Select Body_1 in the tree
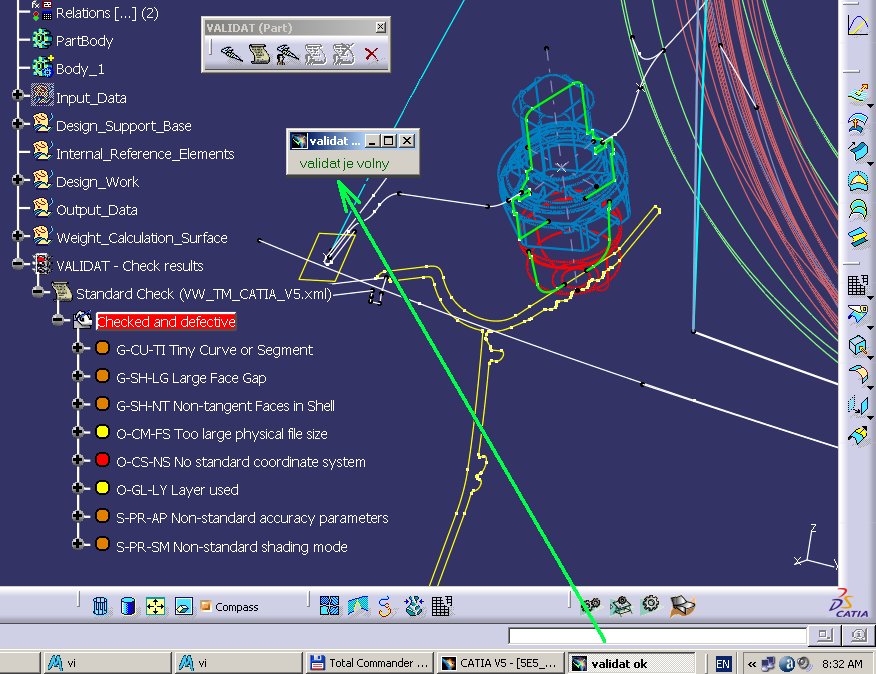876x674 pixels. point(80,69)
